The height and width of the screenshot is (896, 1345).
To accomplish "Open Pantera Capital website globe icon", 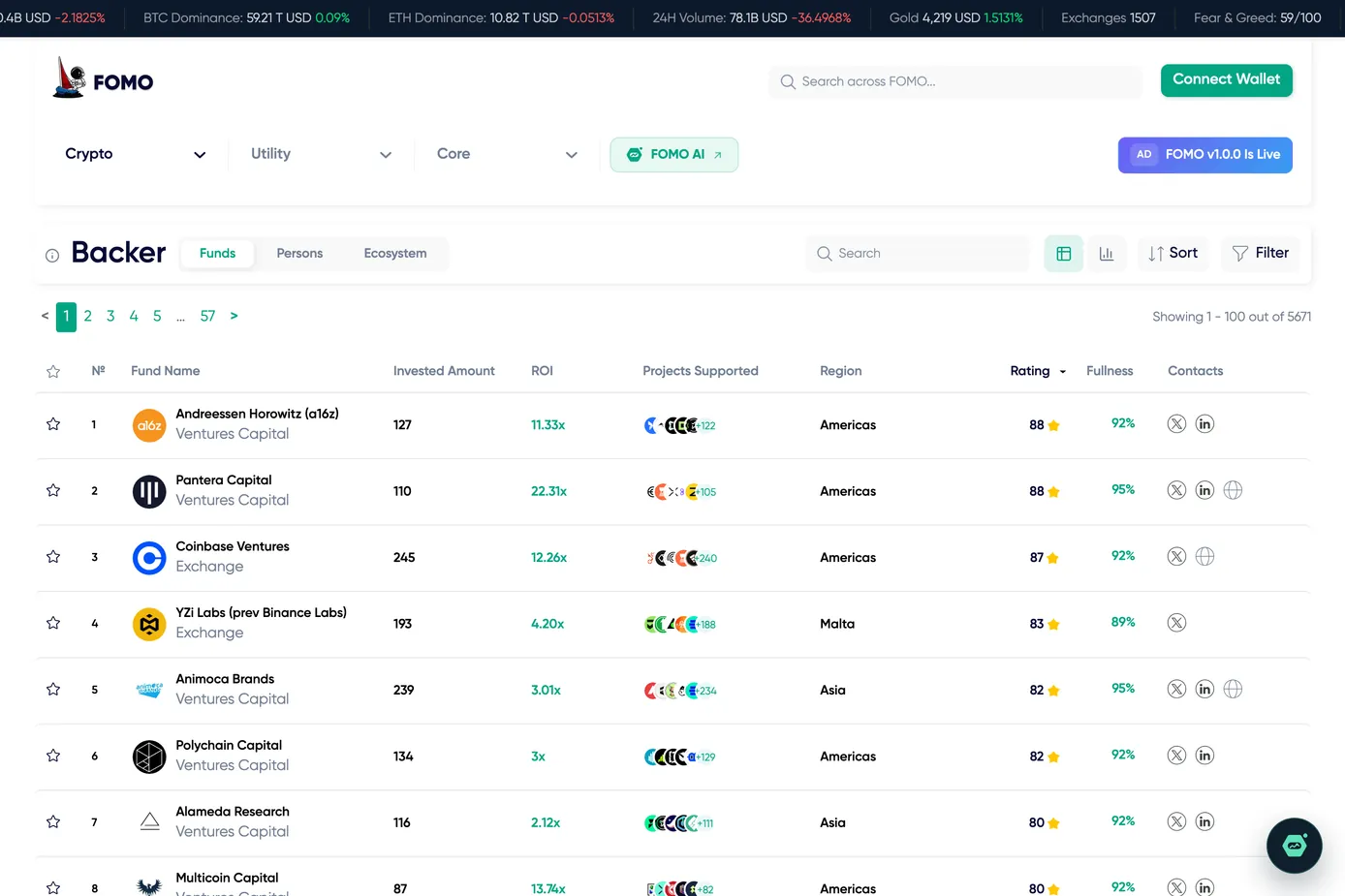I will [1233, 490].
